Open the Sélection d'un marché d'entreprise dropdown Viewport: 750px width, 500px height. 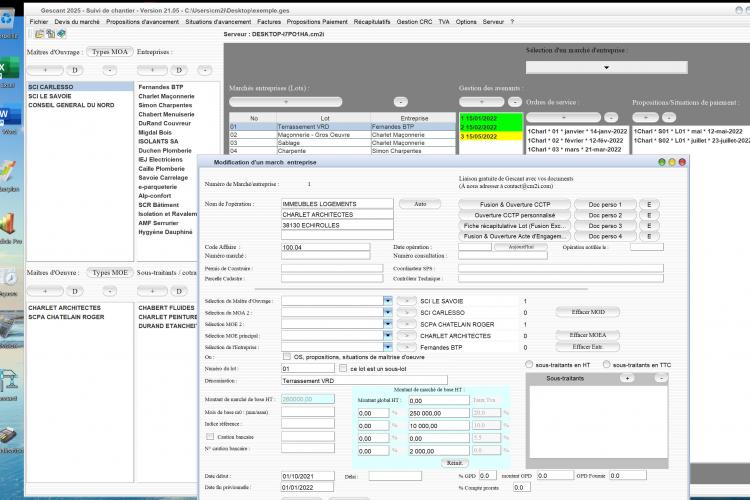(x=606, y=67)
